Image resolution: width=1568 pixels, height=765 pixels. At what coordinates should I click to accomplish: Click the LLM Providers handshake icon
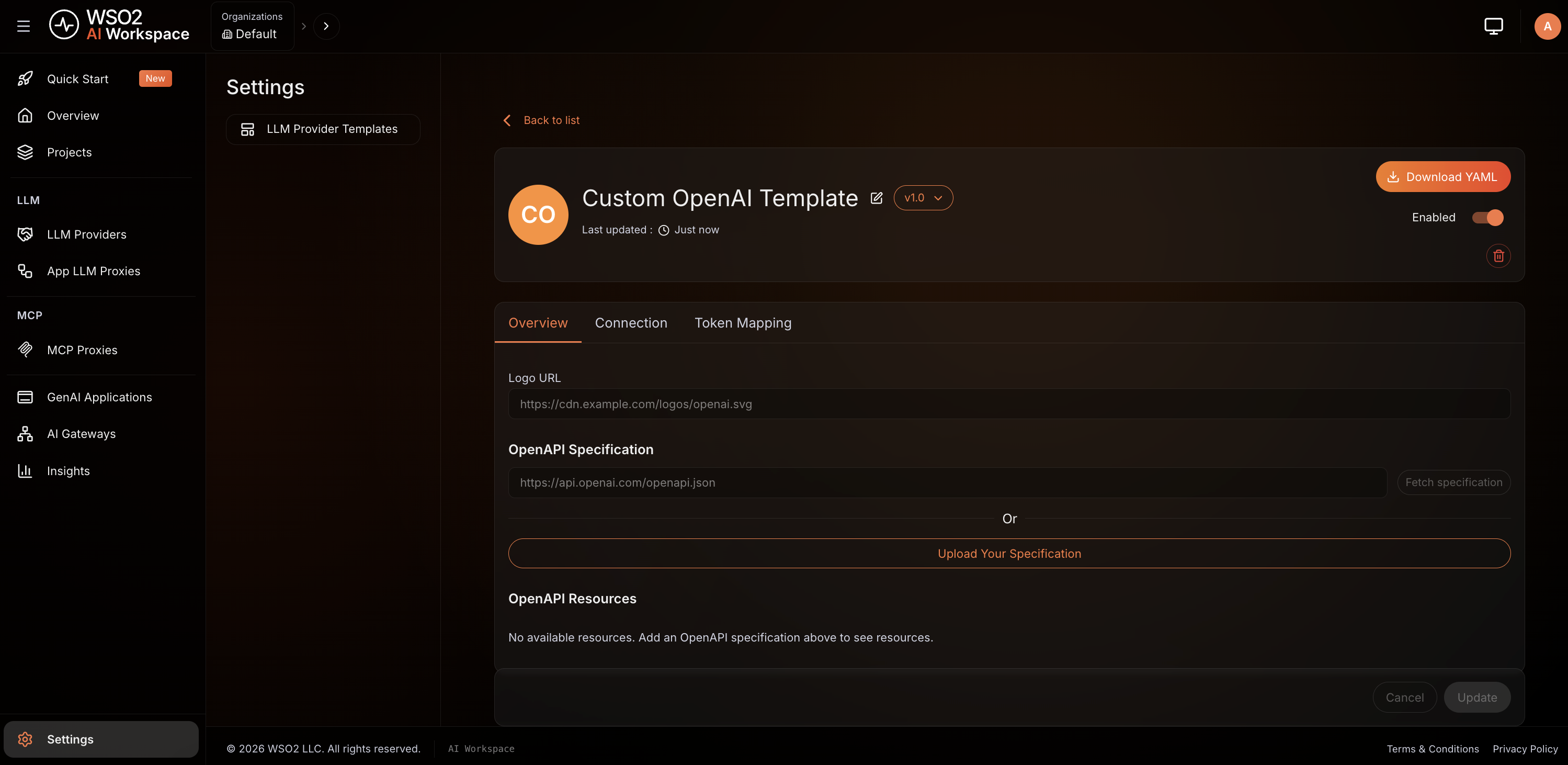tap(25, 234)
